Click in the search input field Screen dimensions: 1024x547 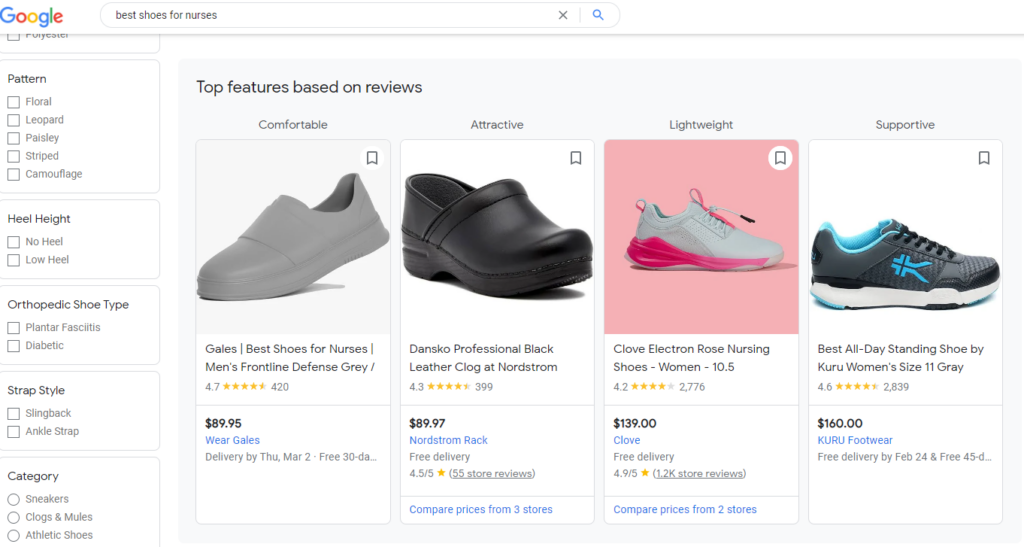tap(333, 15)
